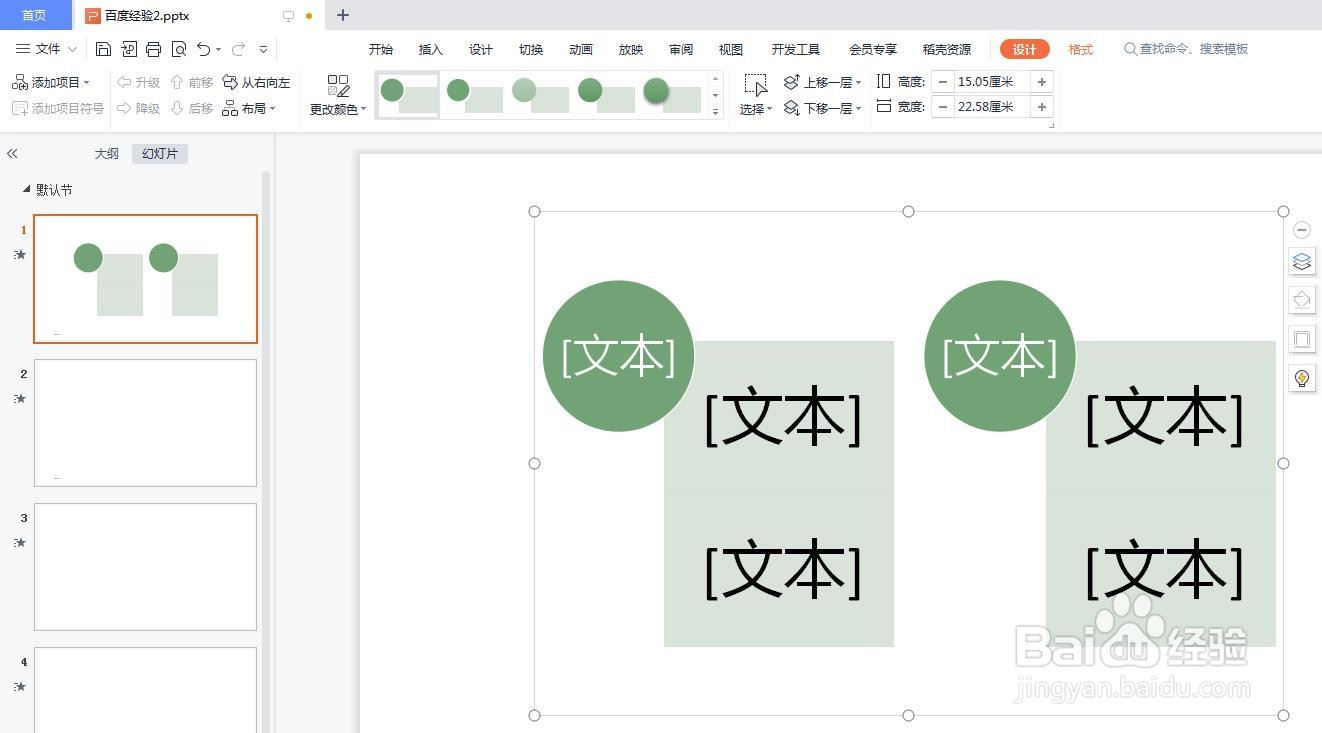Toggle 从右向左 direction
This screenshot has width=1322, height=733.
(256, 82)
